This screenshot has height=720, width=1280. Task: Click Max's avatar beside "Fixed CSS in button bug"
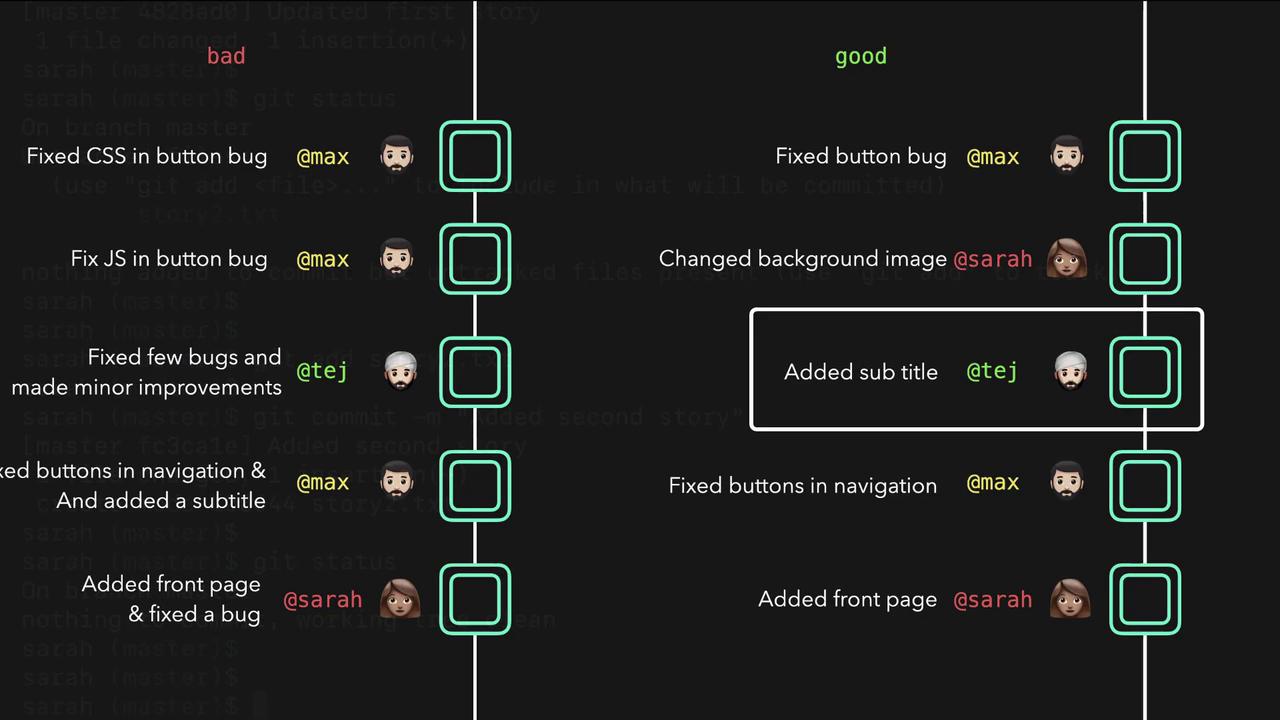click(x=397, y=156)
